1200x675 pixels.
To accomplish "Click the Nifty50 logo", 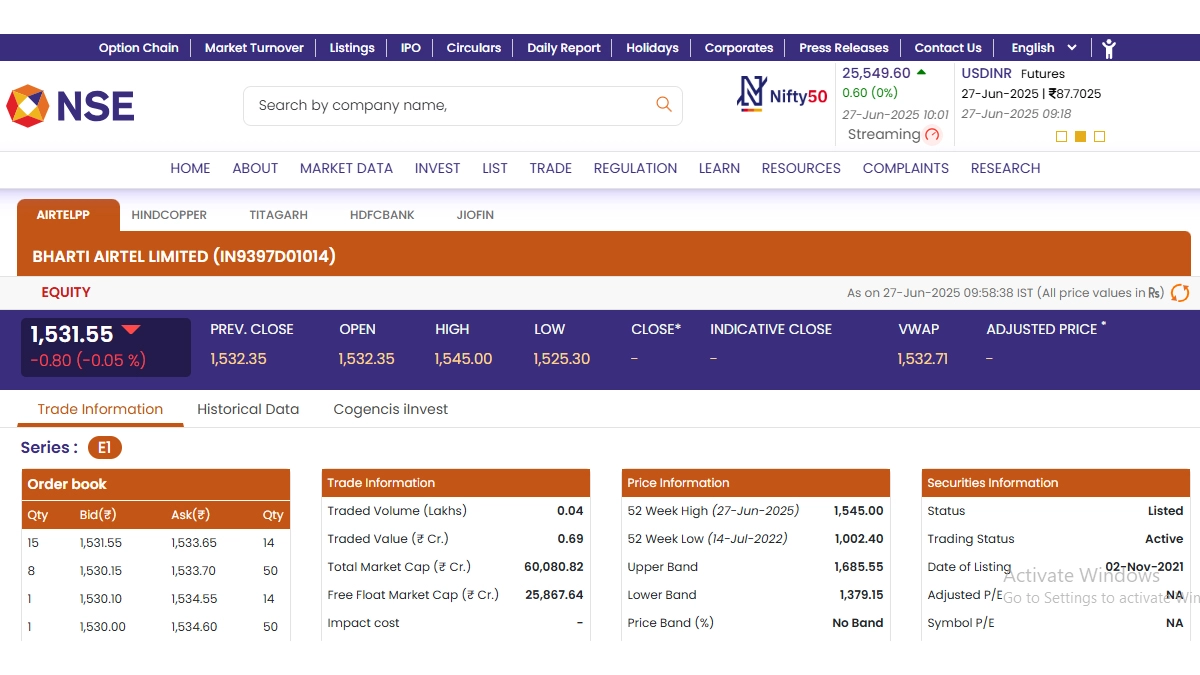I will 782,94.
